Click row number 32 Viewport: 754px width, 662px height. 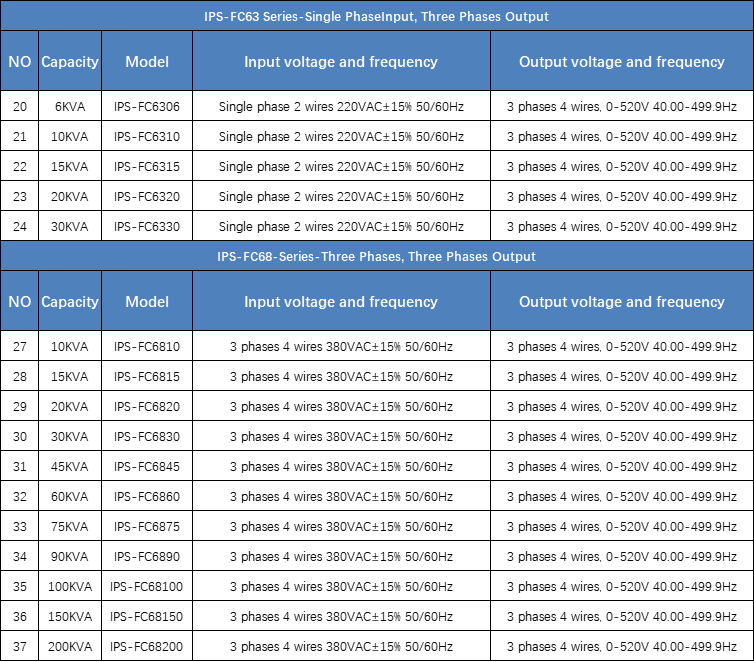pyautogui.click(x=20, y=496)
